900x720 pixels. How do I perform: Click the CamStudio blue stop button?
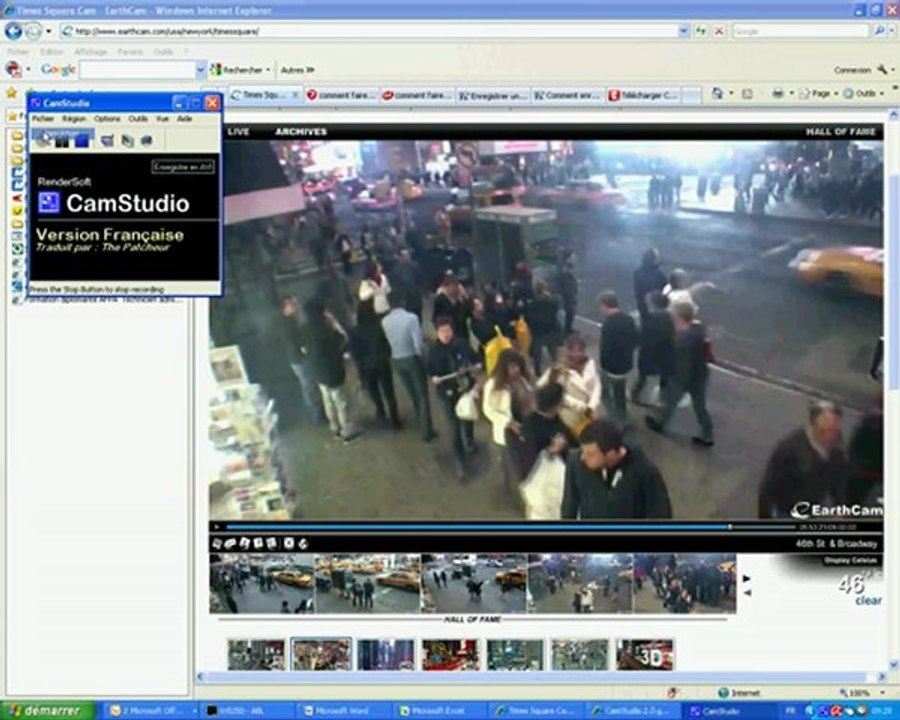point(82,140)
